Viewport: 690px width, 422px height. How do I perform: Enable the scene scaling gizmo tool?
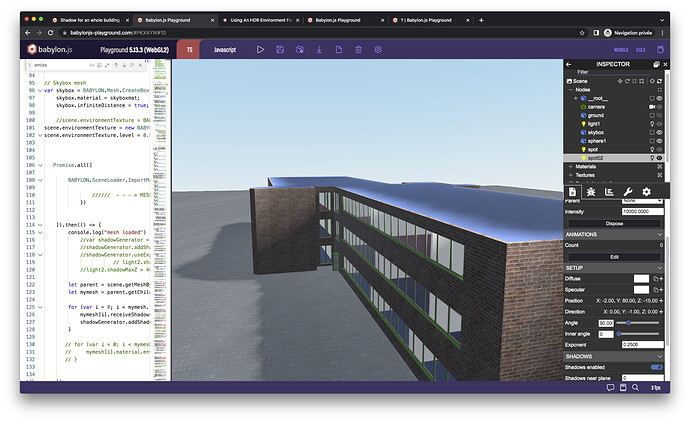(634, 81)
